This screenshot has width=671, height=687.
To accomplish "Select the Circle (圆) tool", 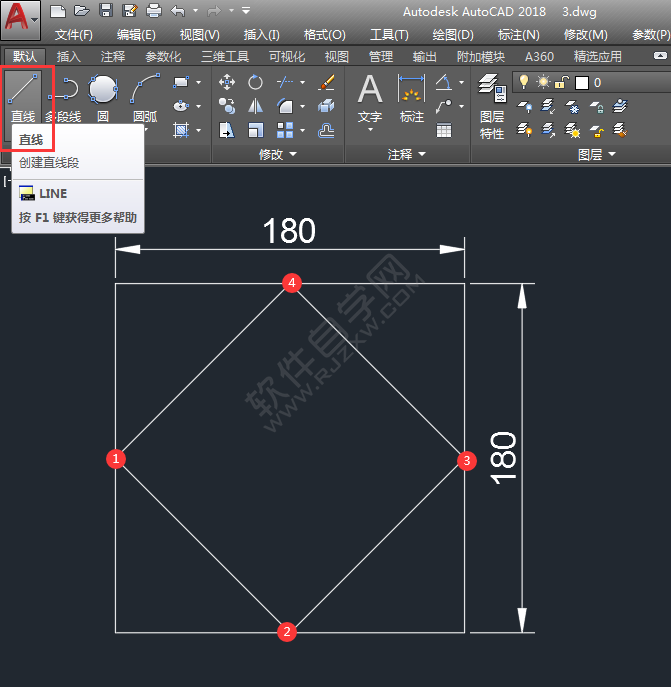I will (x=103, y=96).
